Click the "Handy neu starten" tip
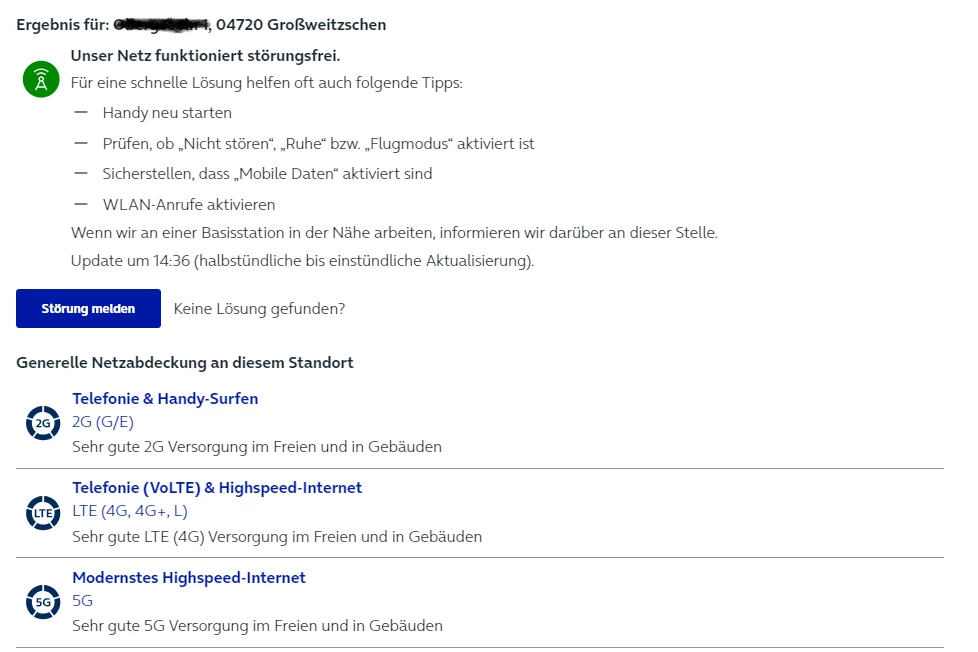Screen dimensions: 978x652 [x=167, y=113]
